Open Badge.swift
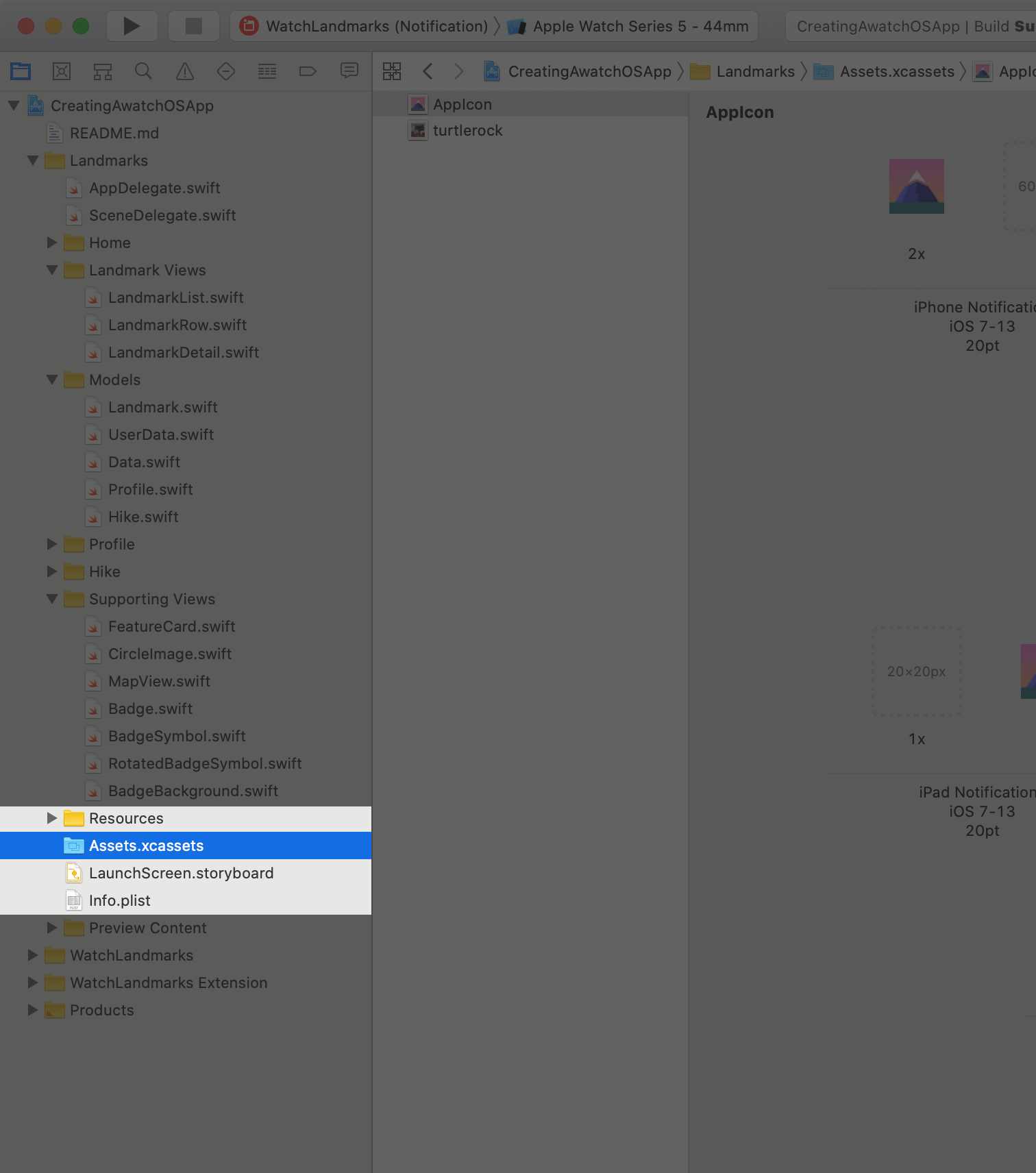Viewport: 1036px width, 1173px height. click(x=186, y=708)
